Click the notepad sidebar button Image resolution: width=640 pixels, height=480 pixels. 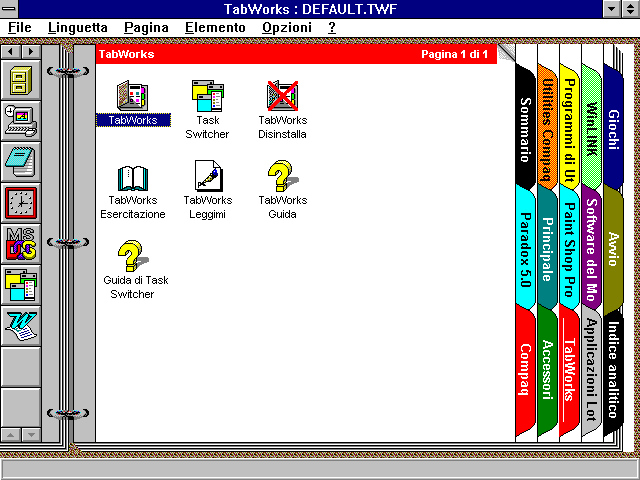21,162
